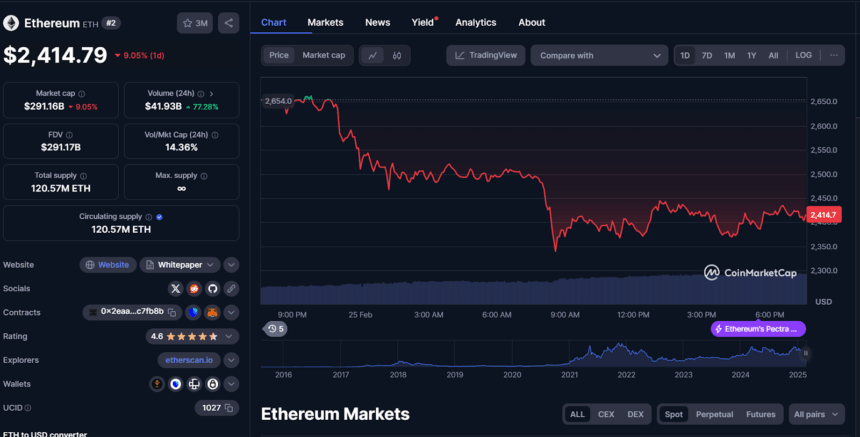Open the Analytics tab
The height and width of the screenshot is (437, 860).
coord(476,22)
